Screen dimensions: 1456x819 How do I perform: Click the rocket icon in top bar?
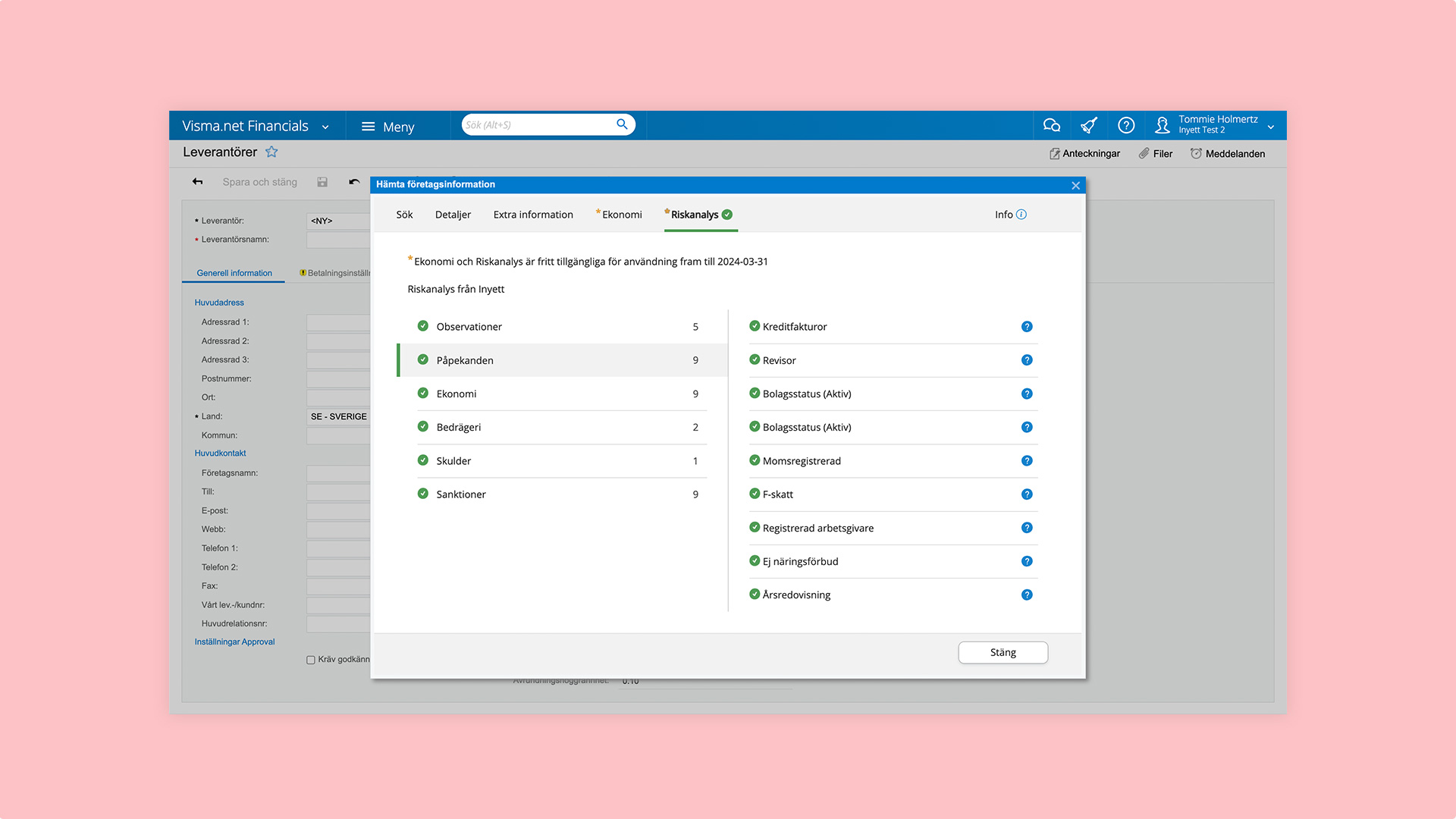(x=1089, y=125)
